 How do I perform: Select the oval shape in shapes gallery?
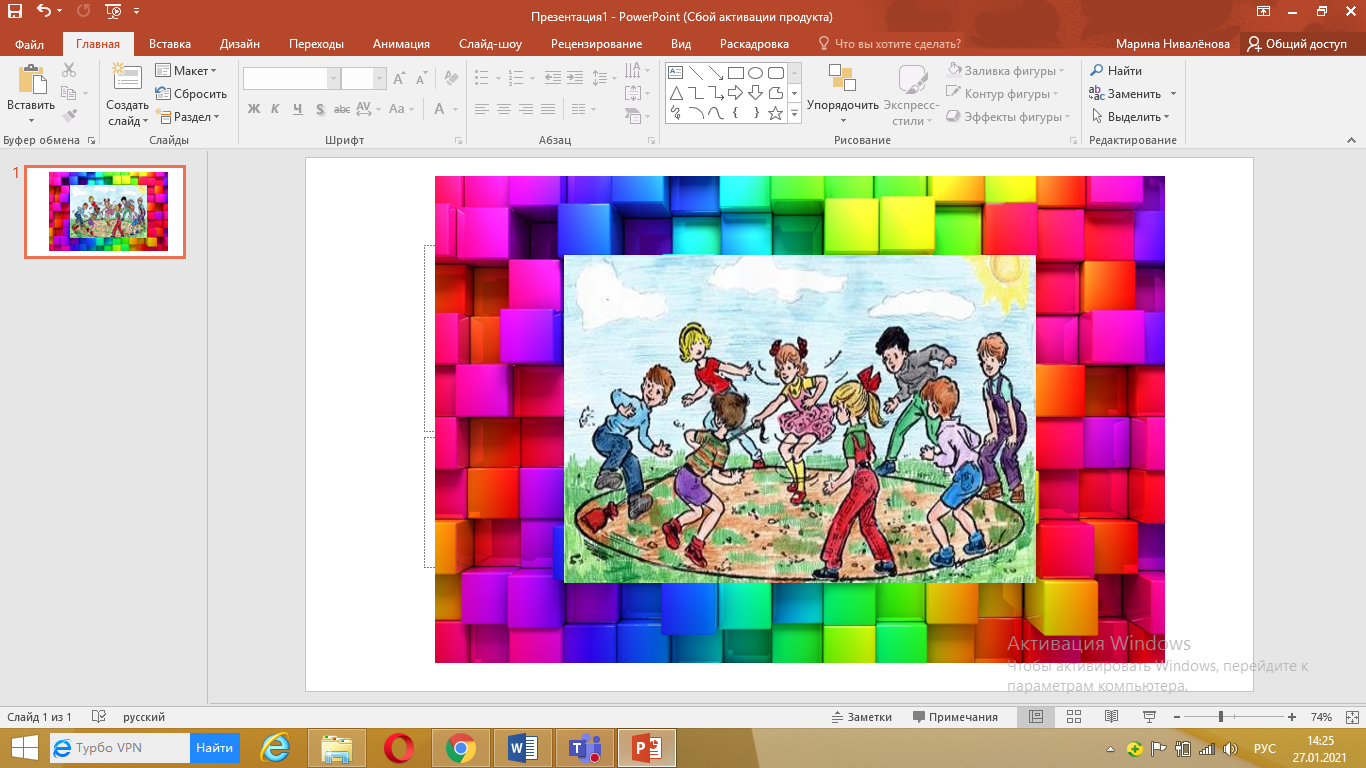(x=755, y=73)
